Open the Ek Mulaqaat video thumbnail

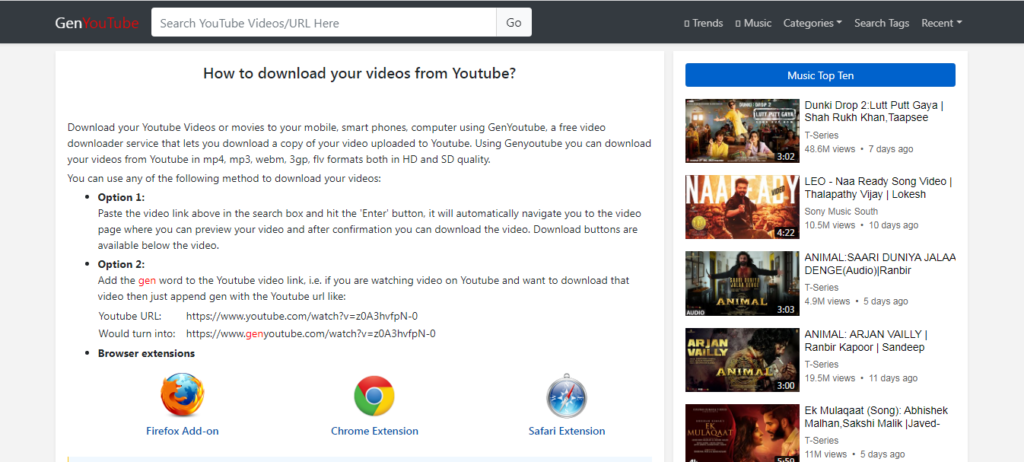[x=743, y=433]
